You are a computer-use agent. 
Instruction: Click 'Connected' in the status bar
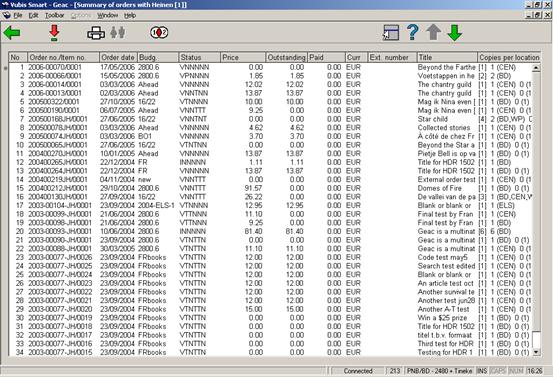tap(358, 371)
